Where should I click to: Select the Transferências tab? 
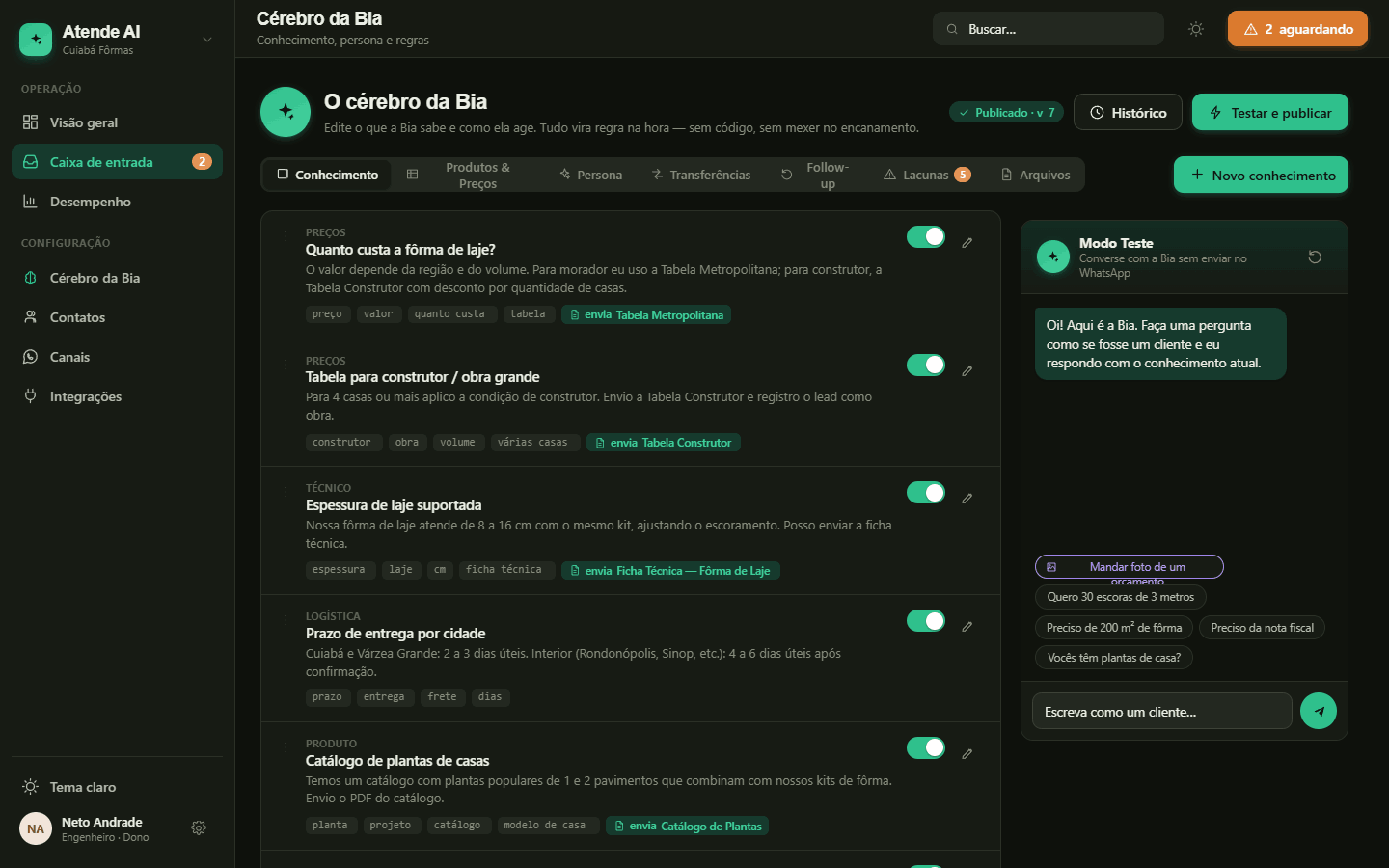point(701,175)
